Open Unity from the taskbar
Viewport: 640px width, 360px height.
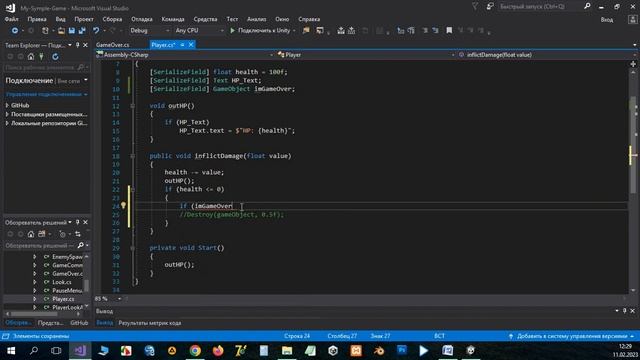click(333, 351)
